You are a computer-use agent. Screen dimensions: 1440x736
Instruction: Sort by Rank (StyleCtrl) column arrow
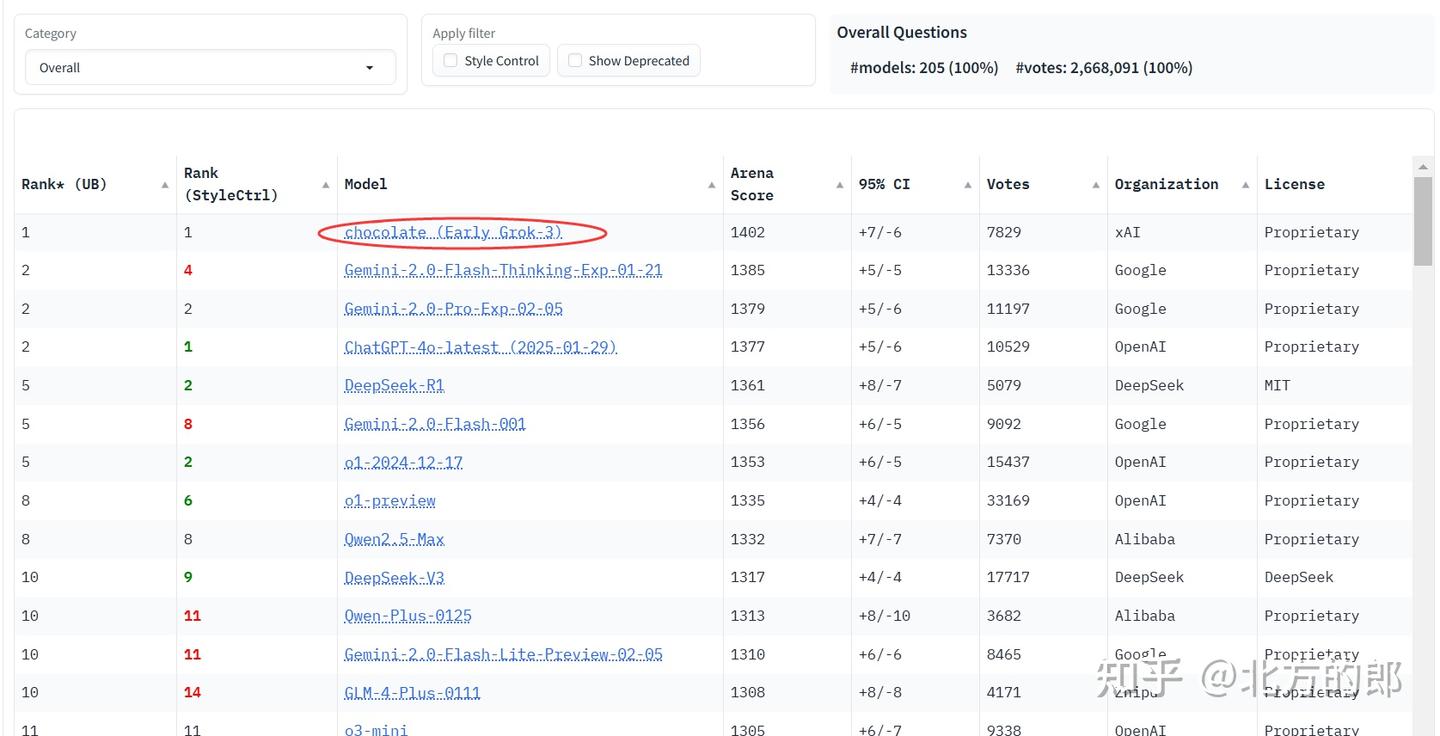click(326, 185)
